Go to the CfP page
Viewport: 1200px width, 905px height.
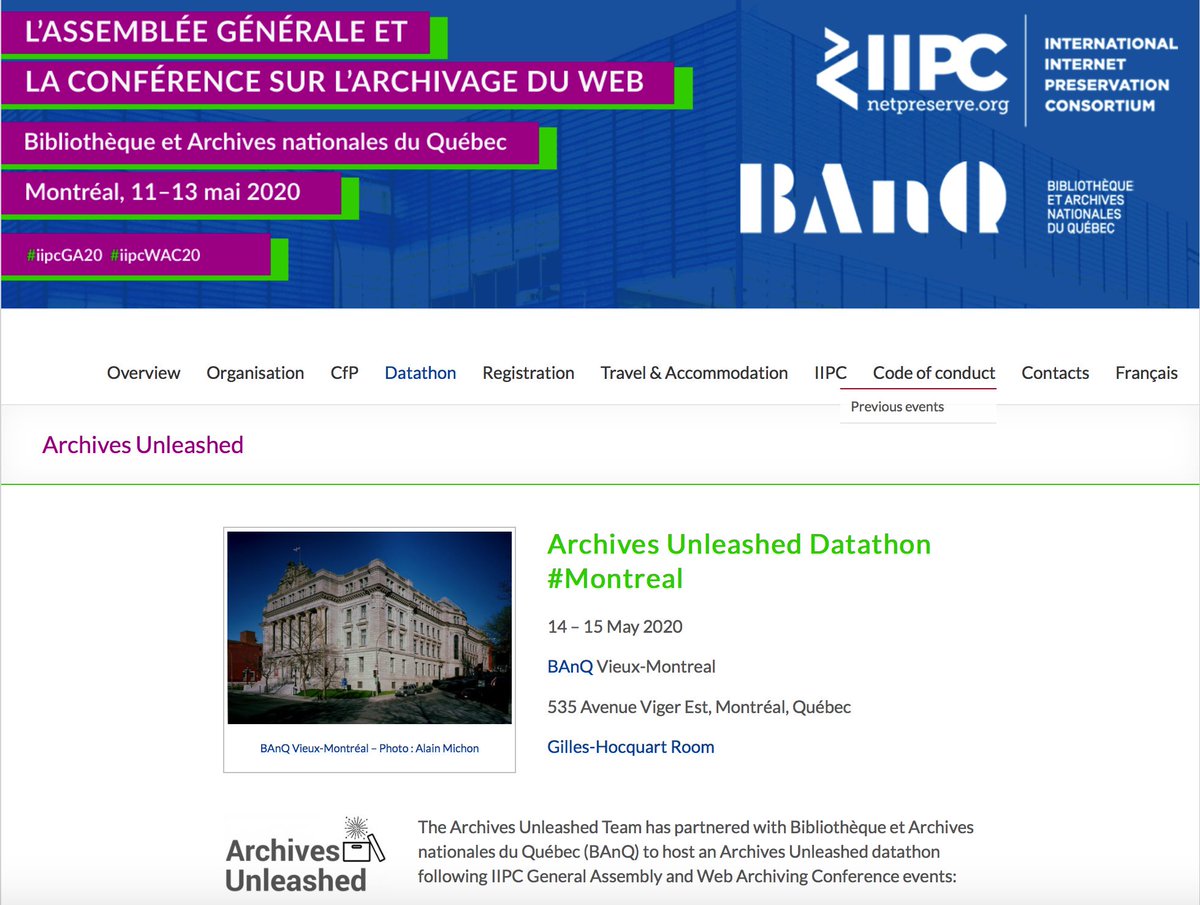pos(344,373)
